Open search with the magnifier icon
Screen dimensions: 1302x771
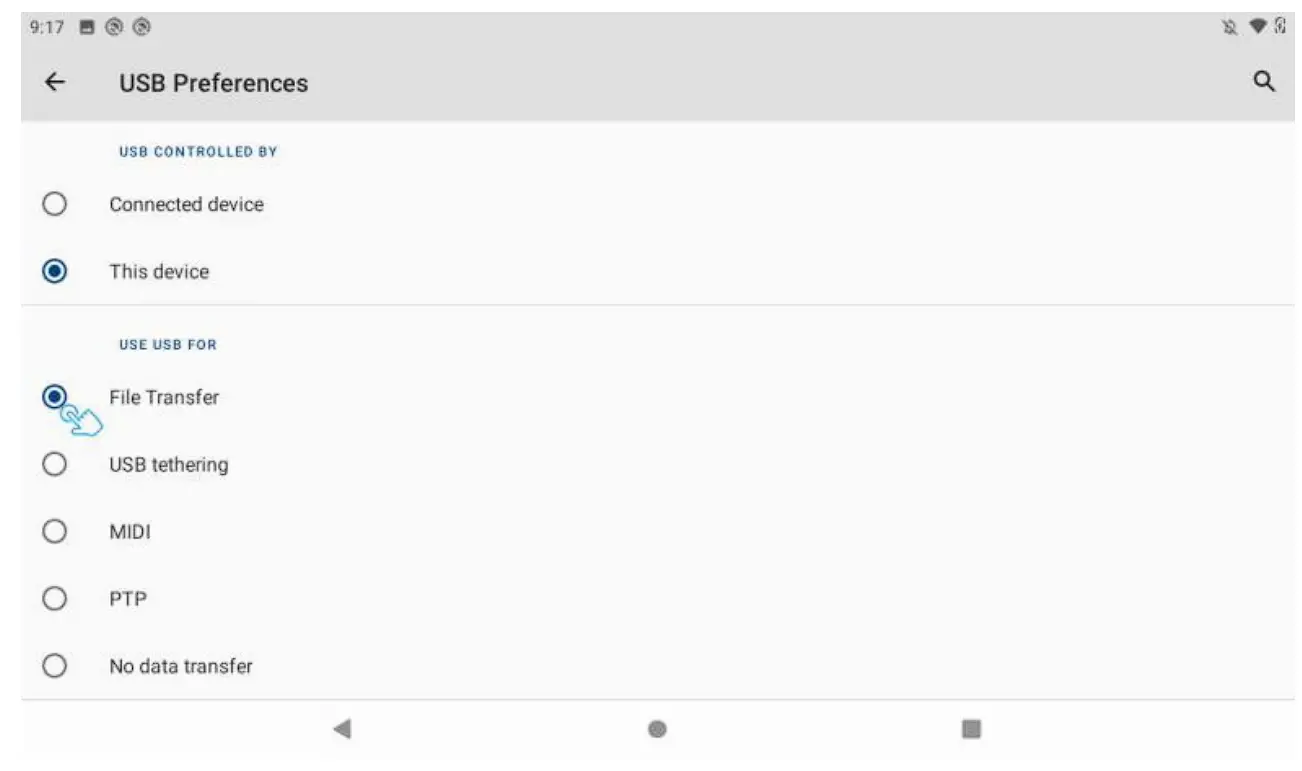[1264, 83]
